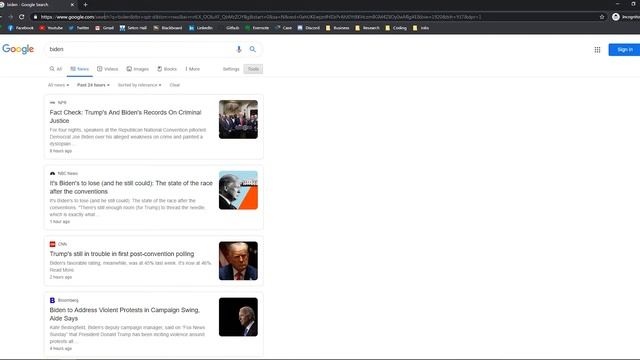Open It's Biden's to lose NBC article
The width and height of the screenshot is (640, 360).
[x=131, y=187]
